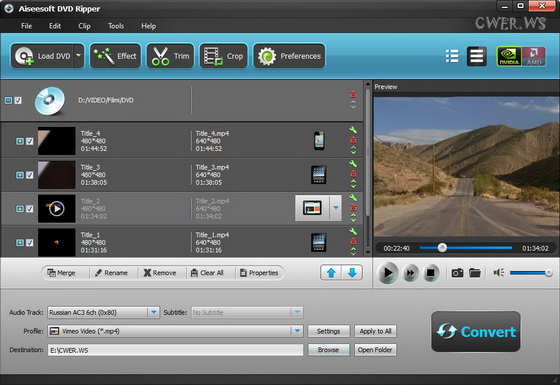Click Title_3 tablet profile icon
The image size is (560, 385).
(x=319, y=175)
